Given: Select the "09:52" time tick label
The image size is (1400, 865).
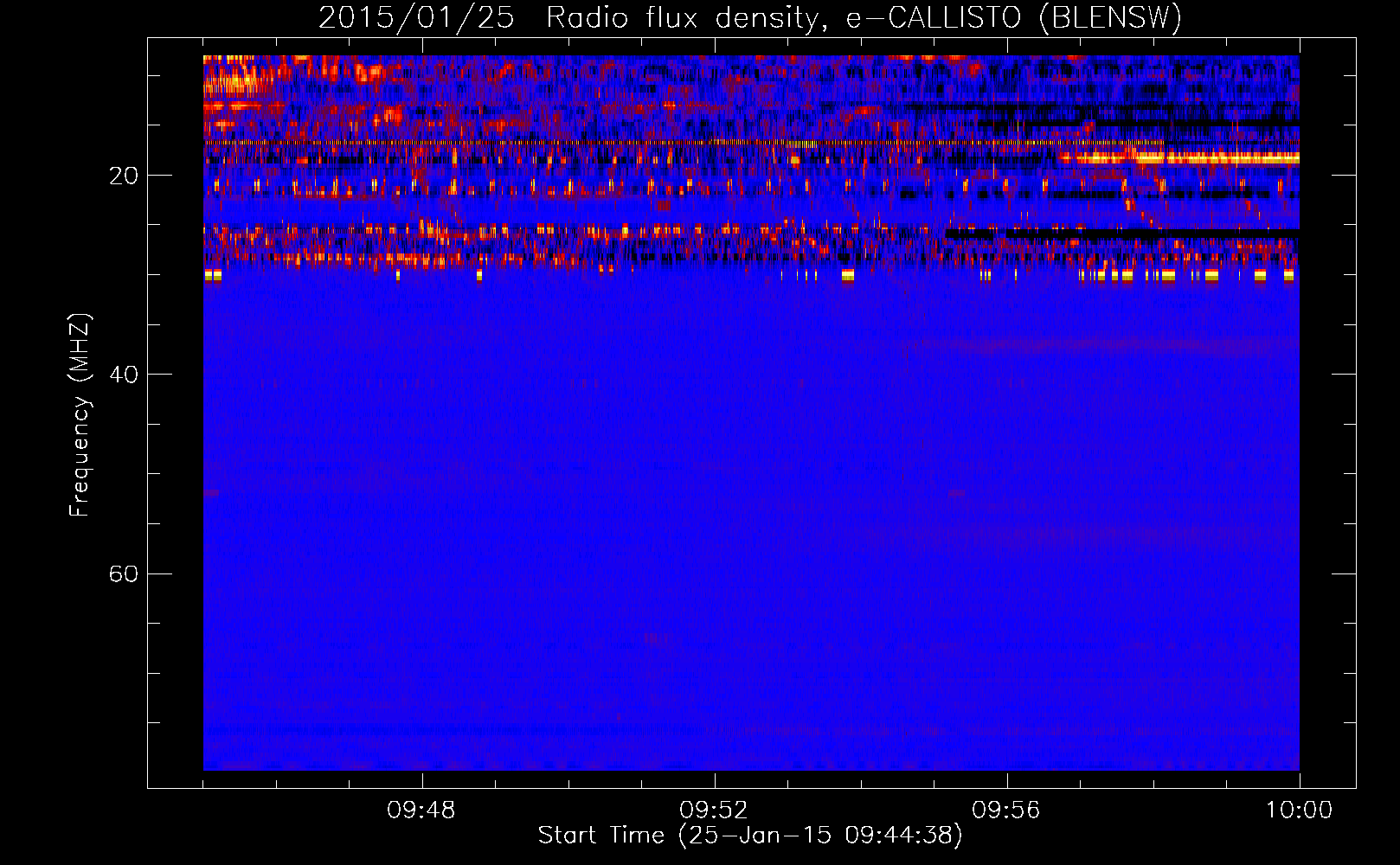Looking at the screenshot, I should tap(714, 811).
